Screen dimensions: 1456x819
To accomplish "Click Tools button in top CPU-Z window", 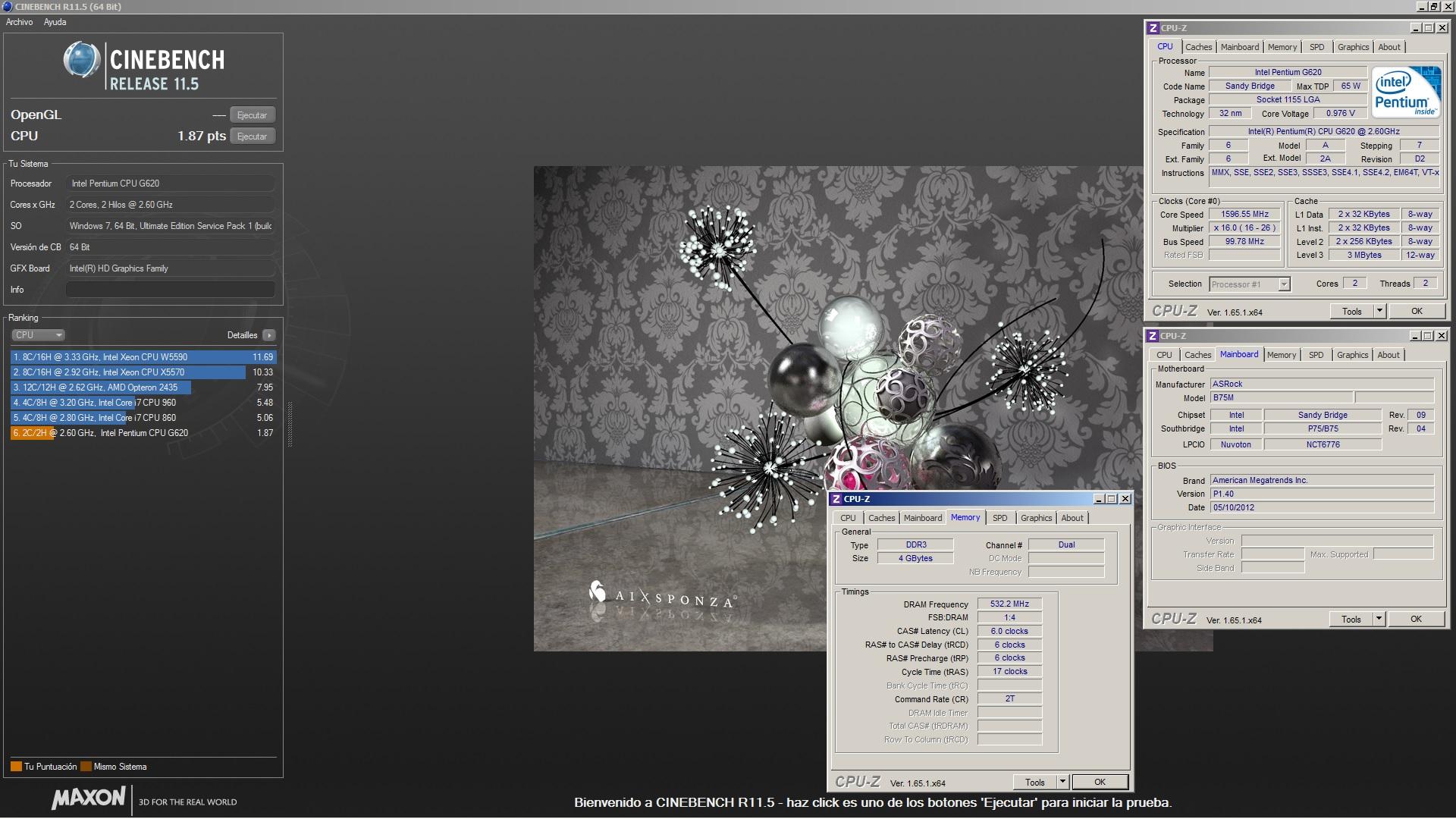I will pyautogui.click(x=1352, y=312).
